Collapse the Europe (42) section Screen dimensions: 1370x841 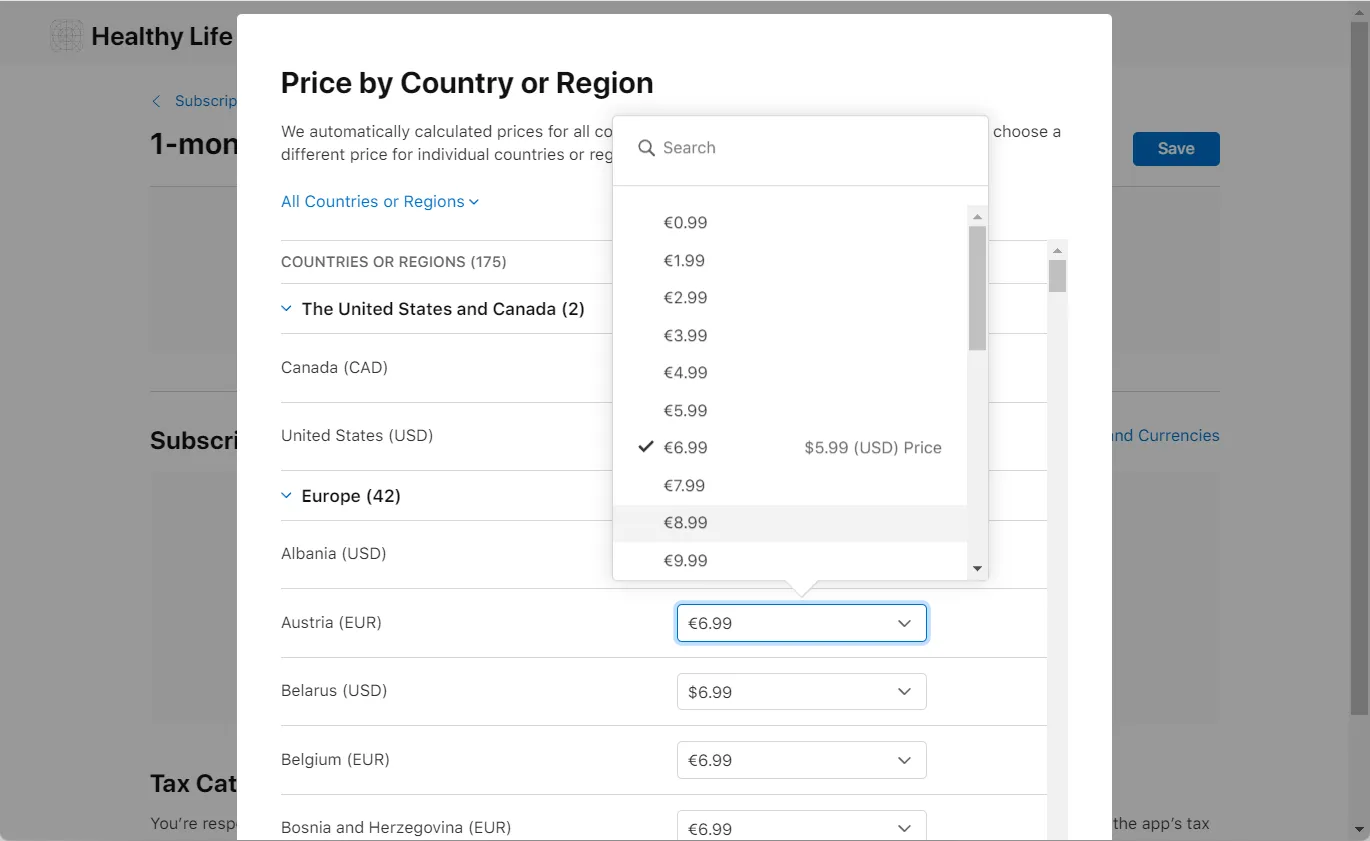(x=286, y=495)
